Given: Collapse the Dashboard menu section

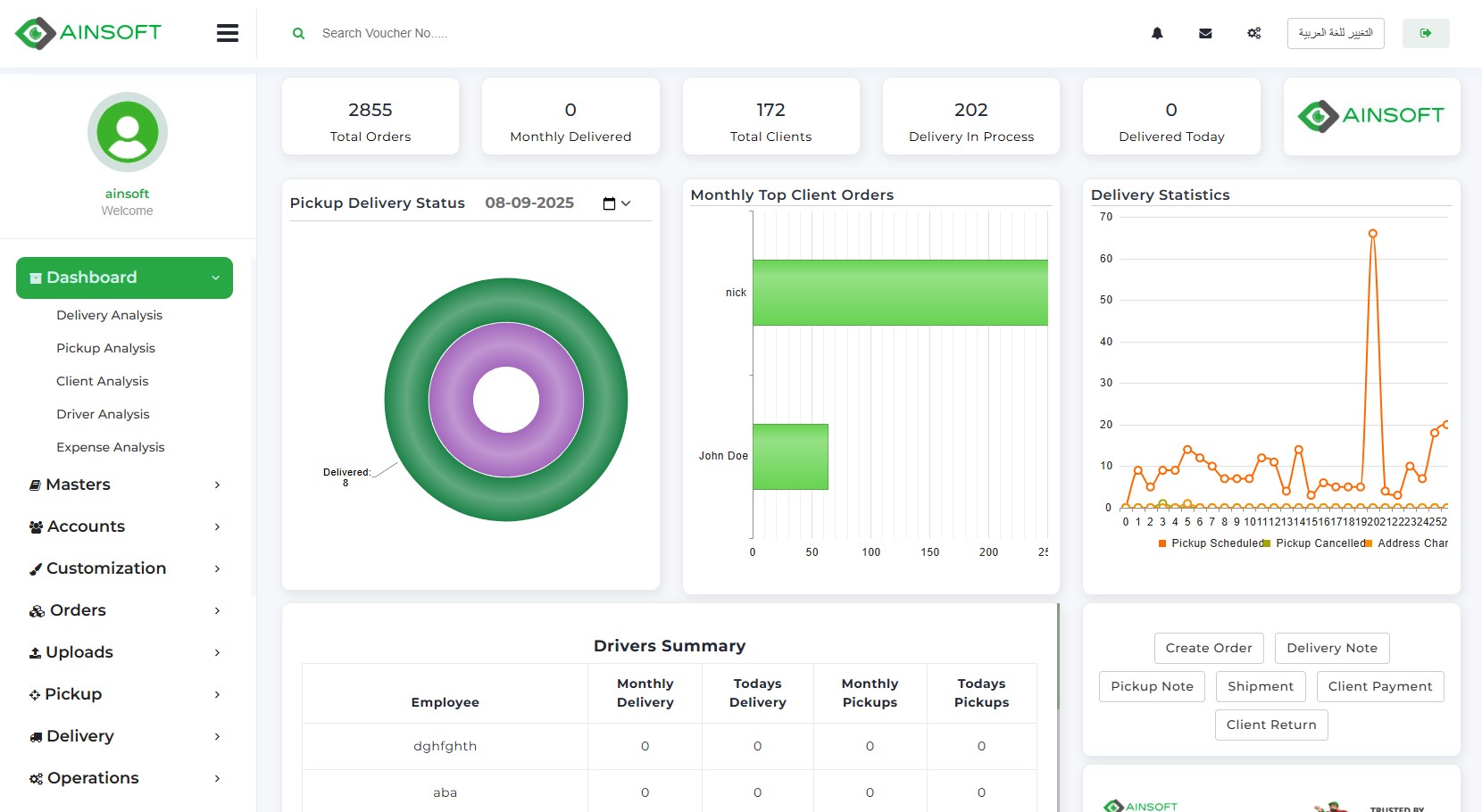Looking at the screenshot, I should point(125,278).
